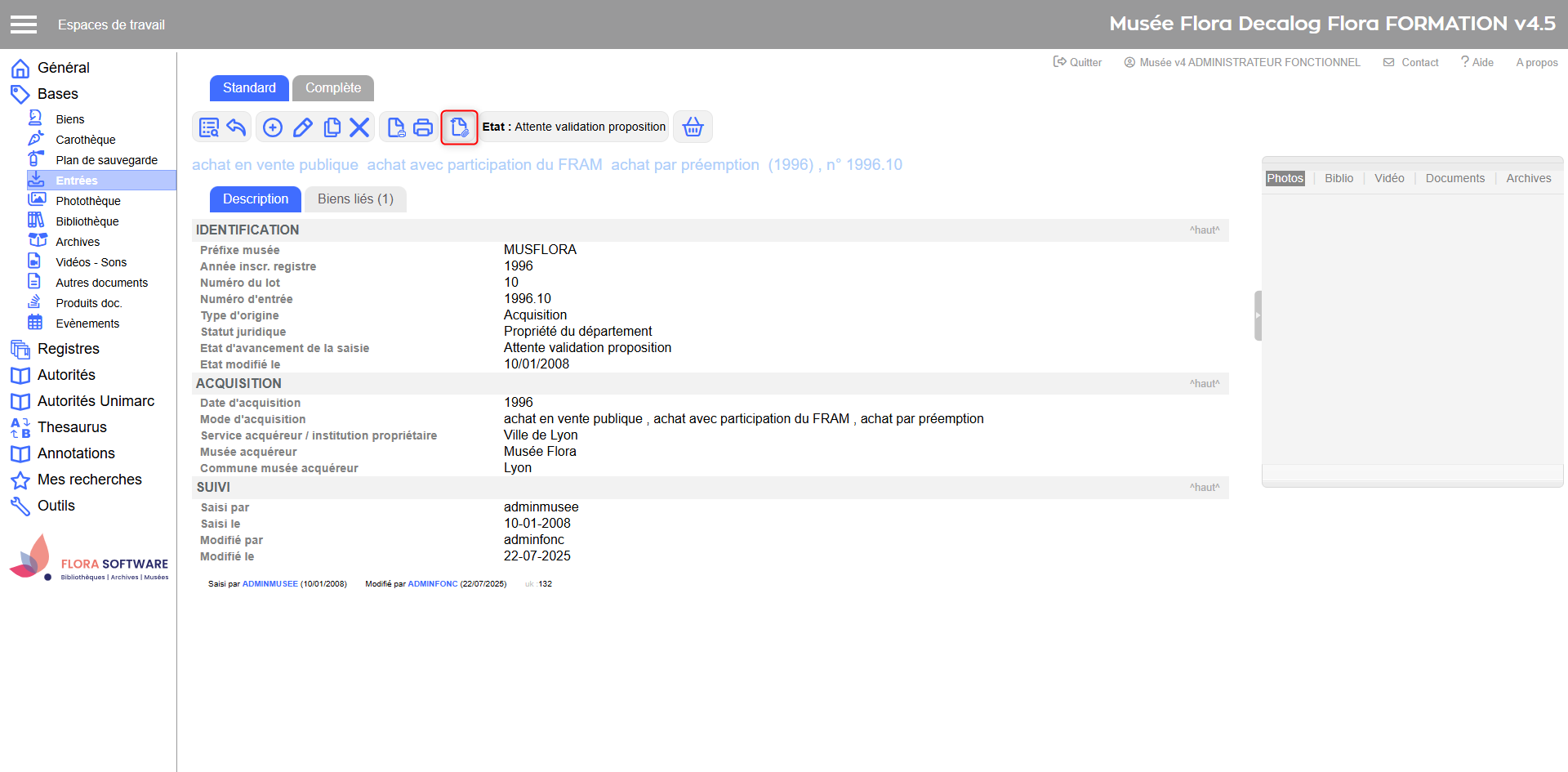
Task: Expand the Thesaurus sidebar section
Action: (x=72, y=427)
